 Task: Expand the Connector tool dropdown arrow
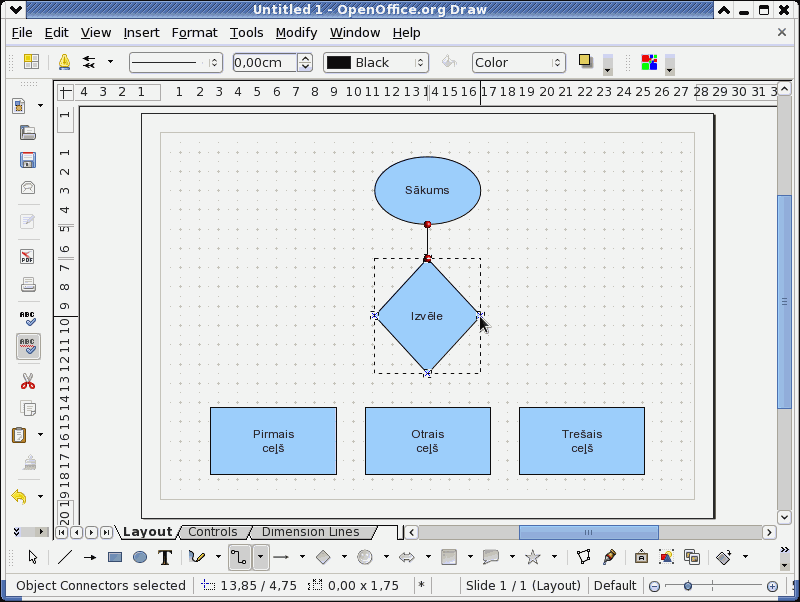tap(260, 557)
